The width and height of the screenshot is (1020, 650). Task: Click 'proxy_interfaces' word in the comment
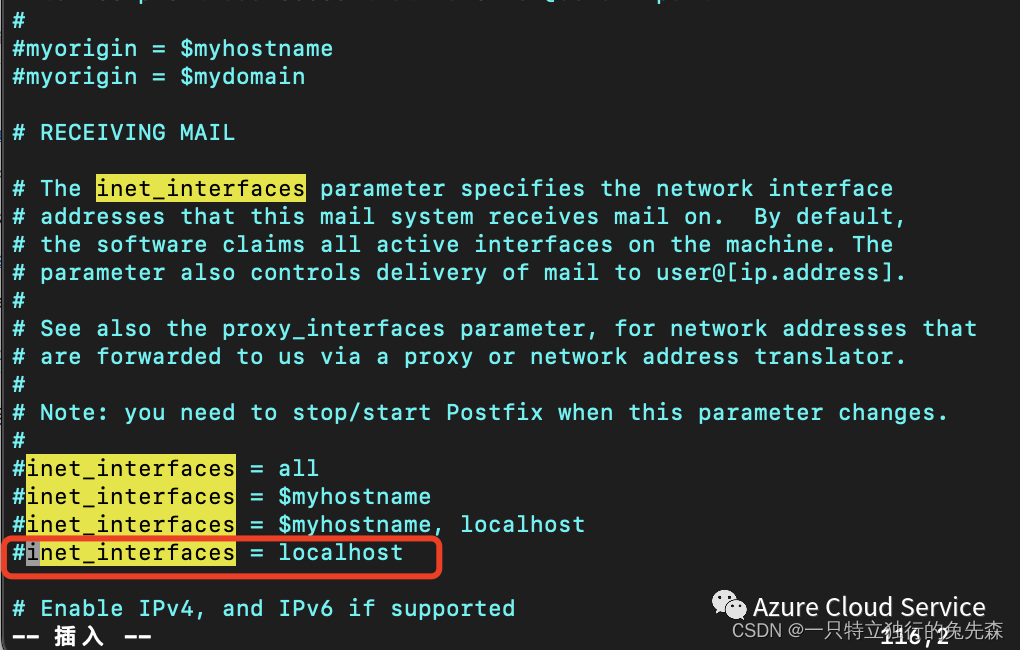(x=334, y=329)
